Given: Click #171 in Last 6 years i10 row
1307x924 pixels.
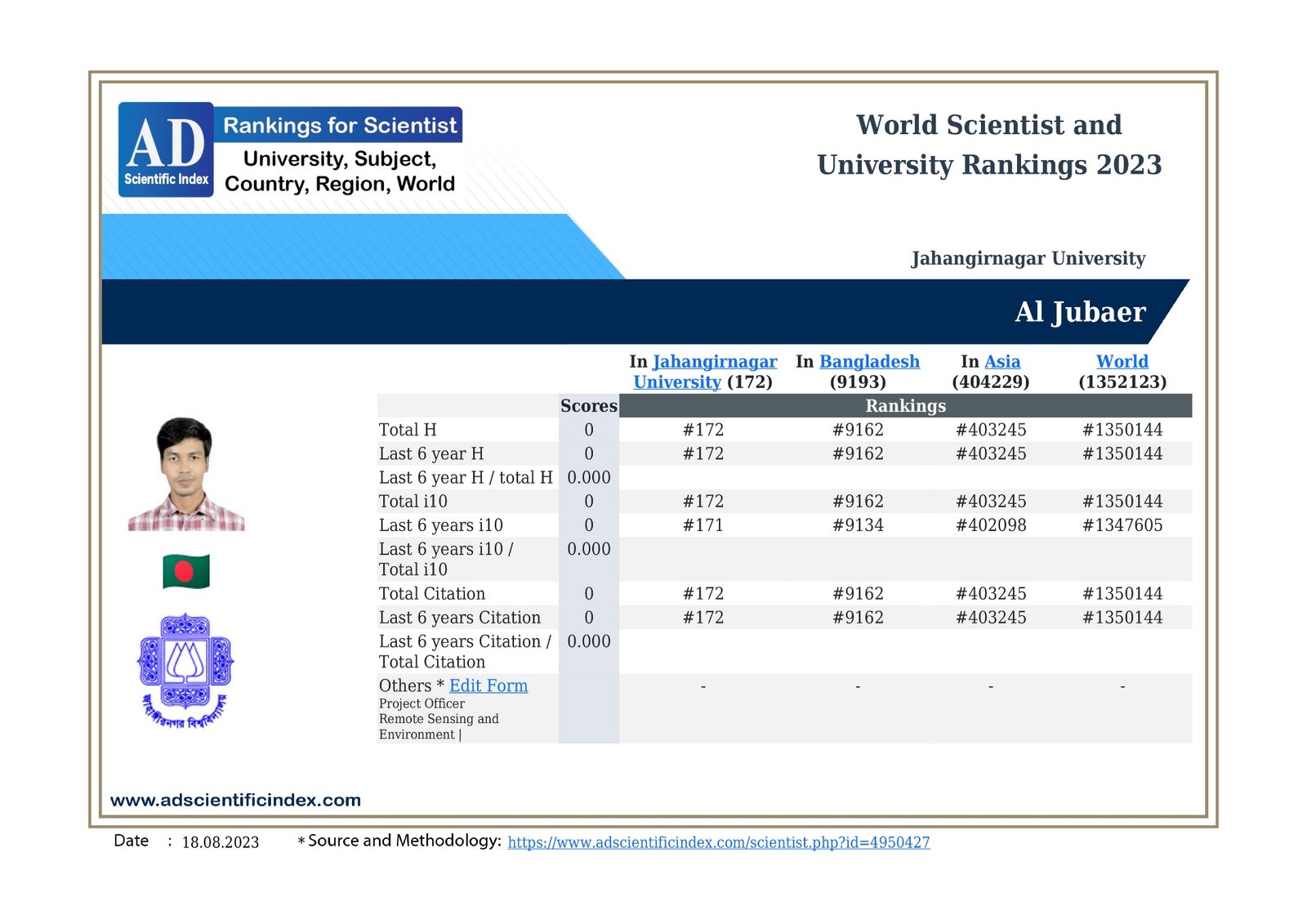Looking at the screenshot, I should [703, 525].
